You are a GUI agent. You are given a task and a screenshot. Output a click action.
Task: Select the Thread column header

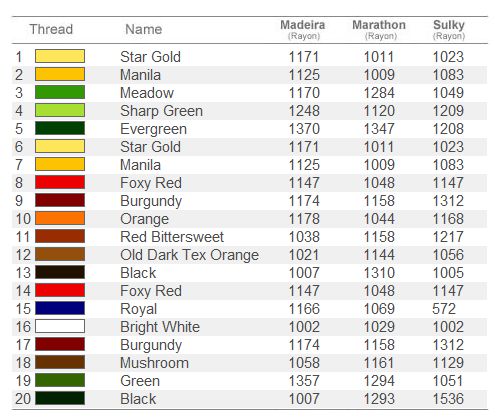click(x=51, y=29)
